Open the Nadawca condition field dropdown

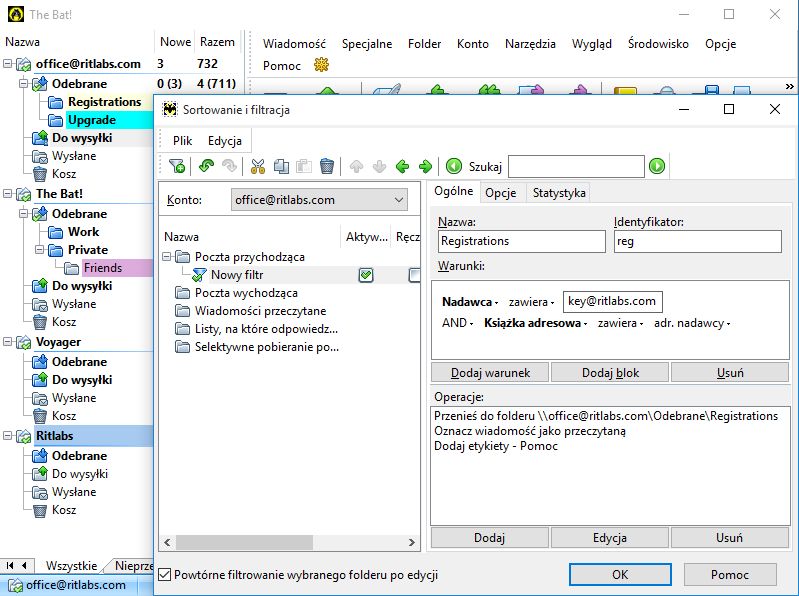470,302
